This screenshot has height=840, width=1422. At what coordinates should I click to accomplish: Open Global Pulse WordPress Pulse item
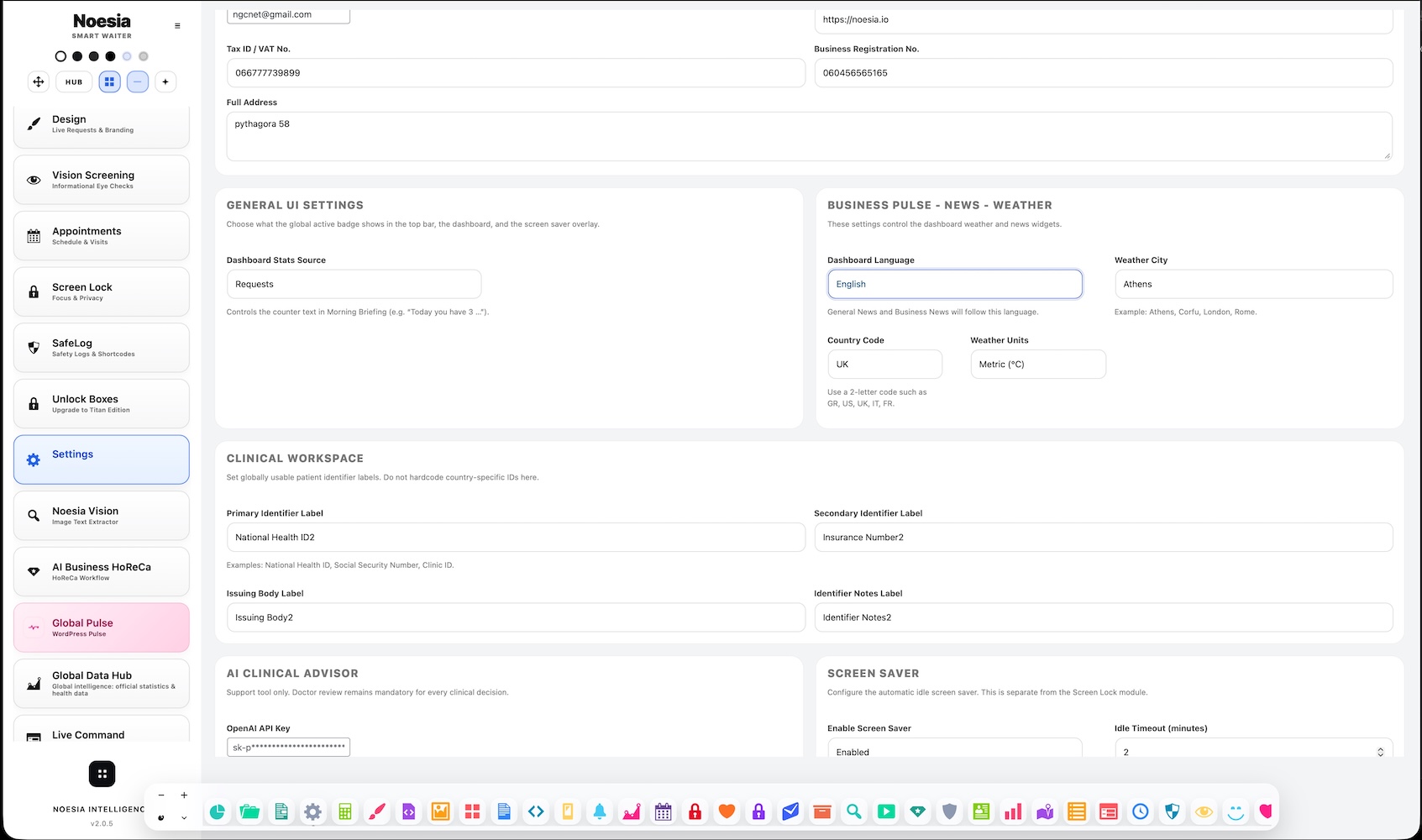pos(102,627)
